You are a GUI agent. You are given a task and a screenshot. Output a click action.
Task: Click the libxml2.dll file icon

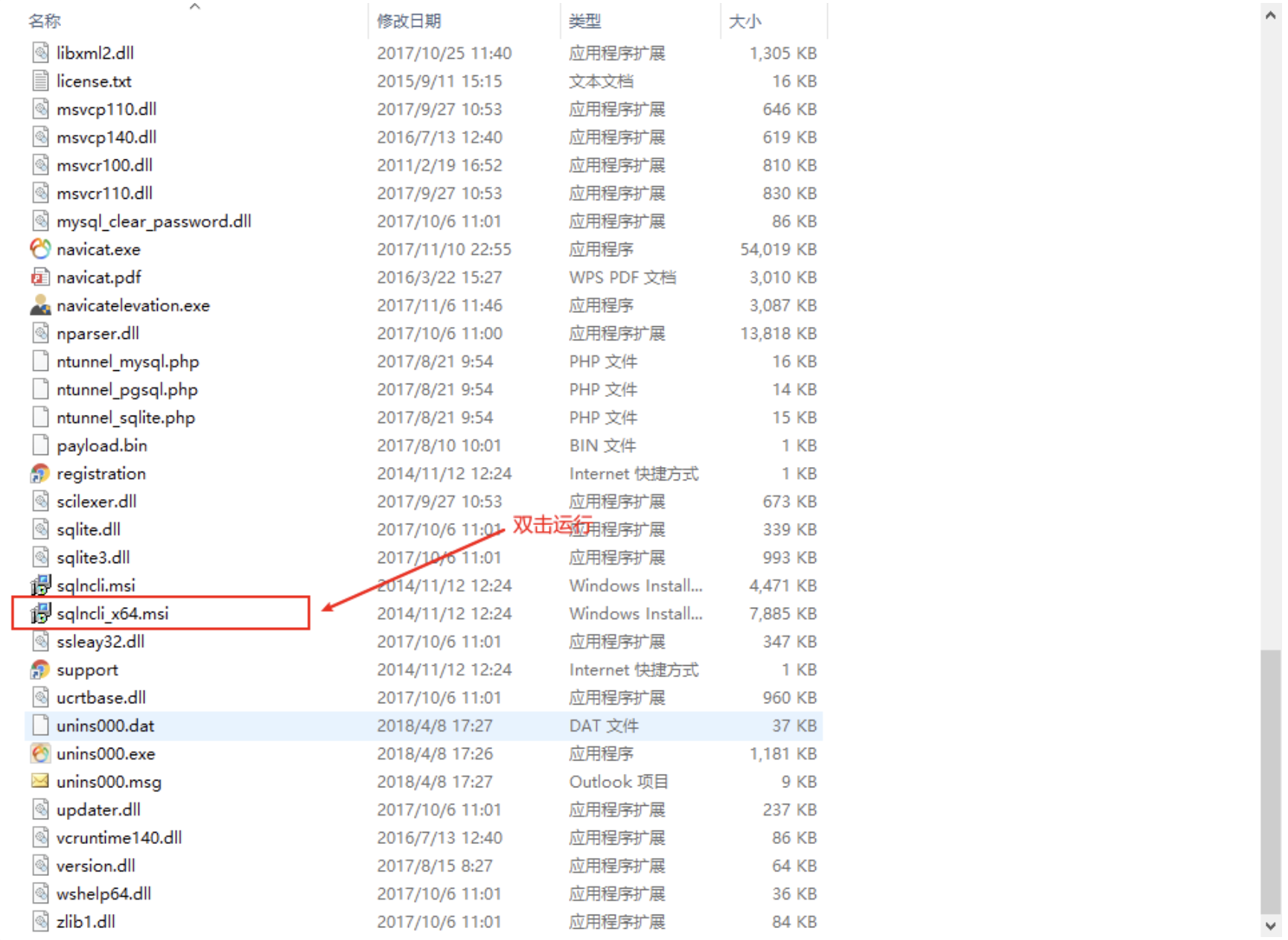(40, 53)
